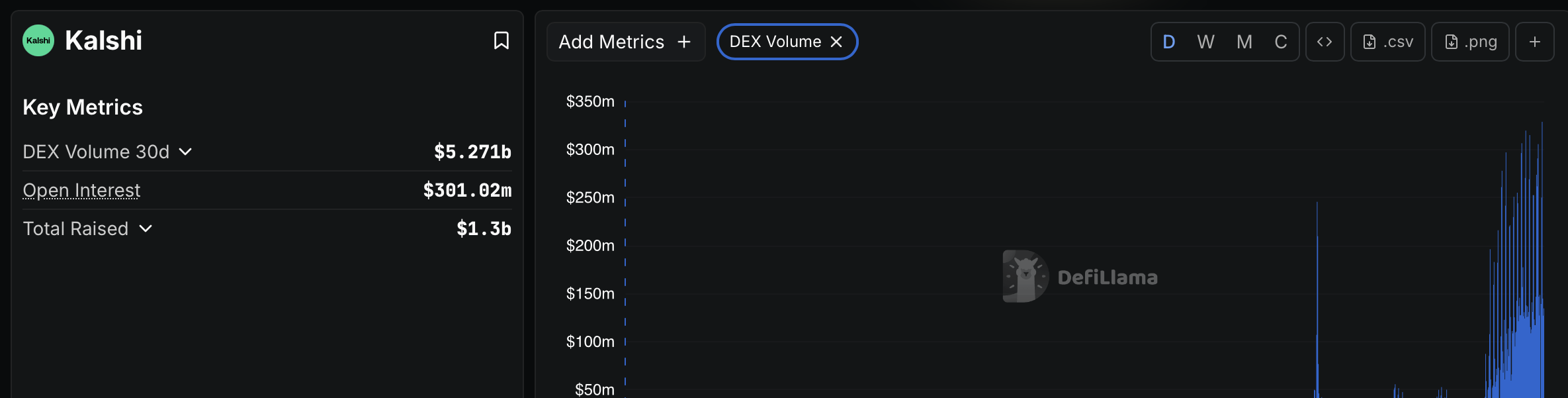
Task: Switch chart granularity to Weekly
Action: (x=1205, y=41)
